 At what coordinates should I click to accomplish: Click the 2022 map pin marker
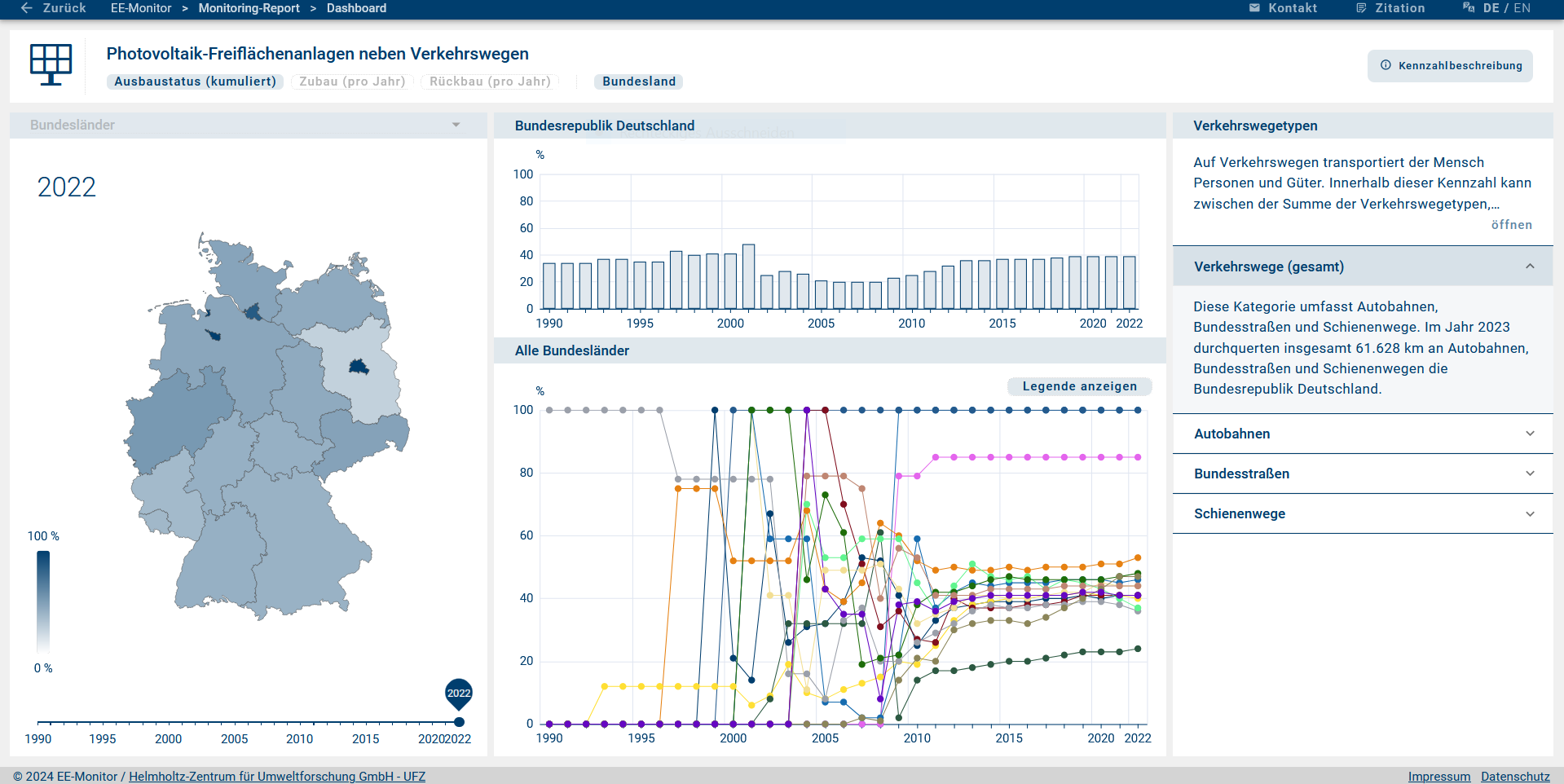[x=459, y=694]
